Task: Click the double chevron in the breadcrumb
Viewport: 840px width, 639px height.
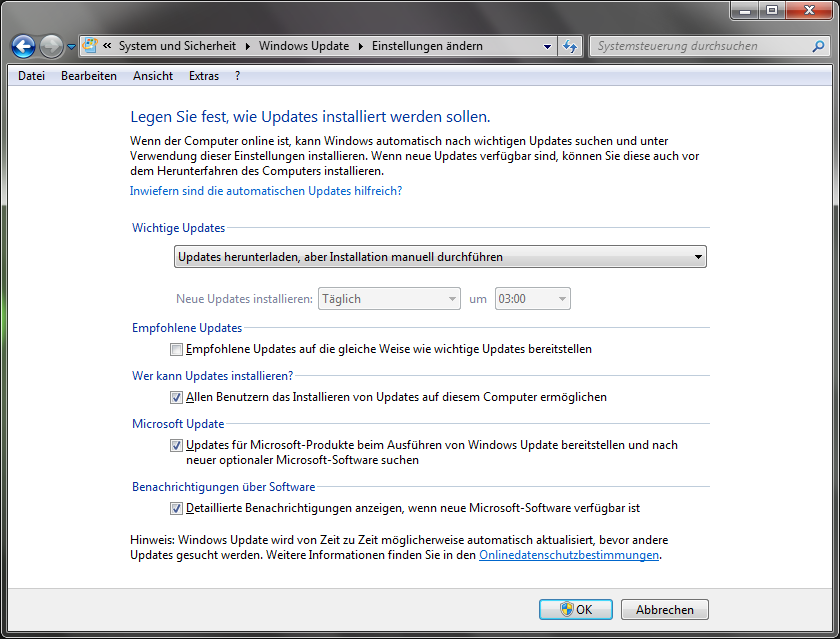Action: 107,46
